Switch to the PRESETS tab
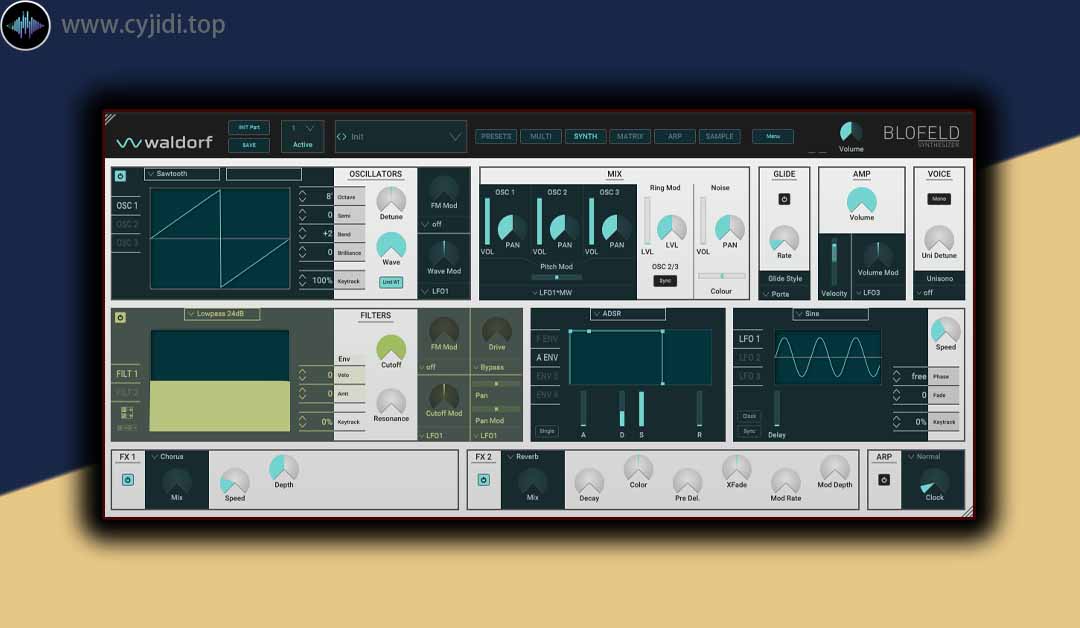 pos(496,136)
